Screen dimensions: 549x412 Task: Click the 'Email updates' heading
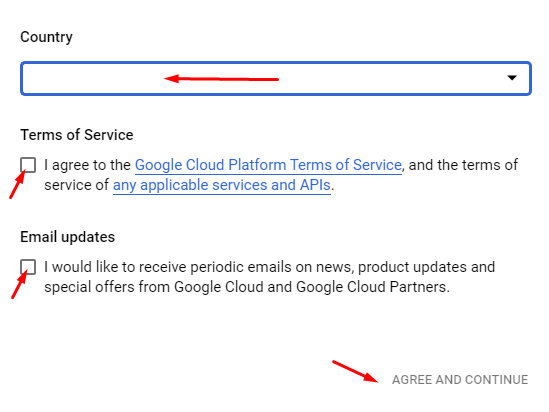tap(68, 237)
